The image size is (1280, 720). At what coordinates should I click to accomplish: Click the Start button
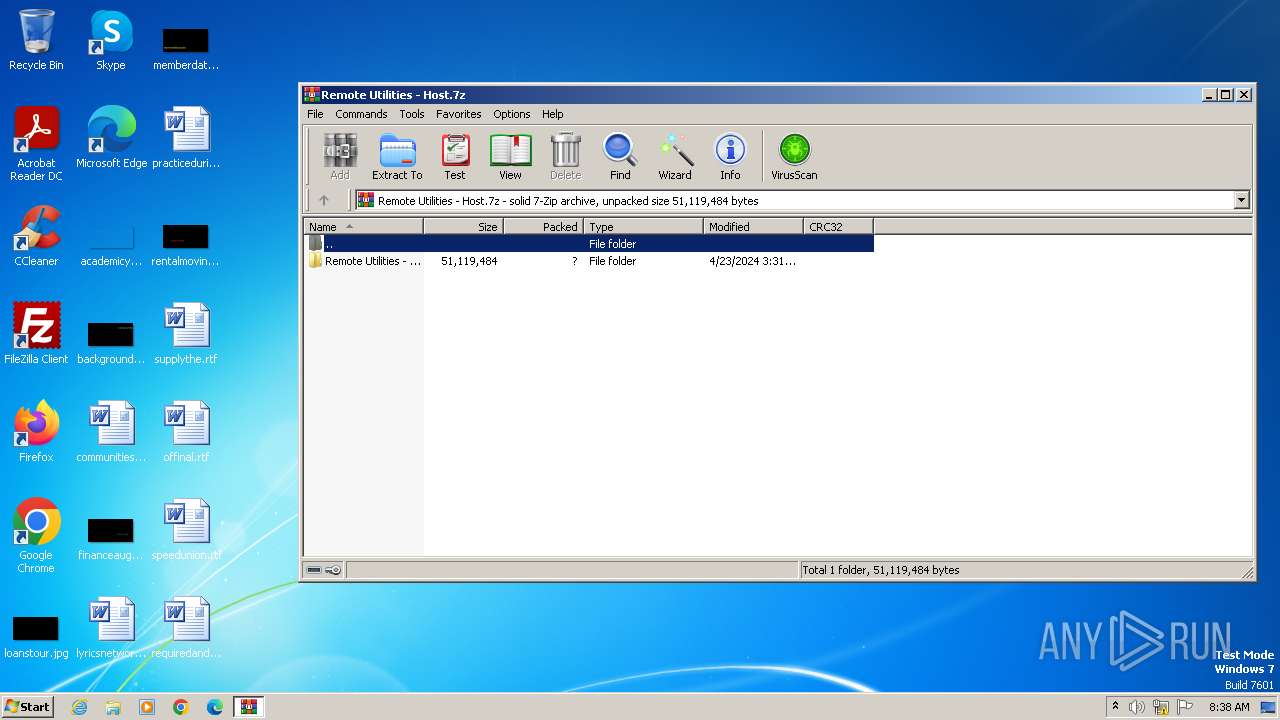coord(27,706)
